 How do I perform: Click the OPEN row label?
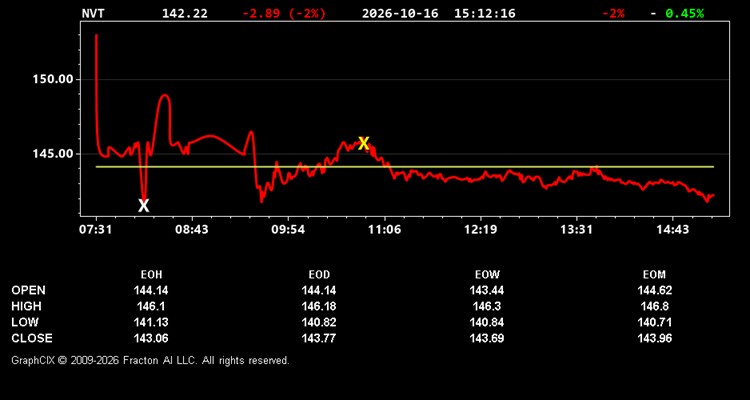tap(29, 290)
